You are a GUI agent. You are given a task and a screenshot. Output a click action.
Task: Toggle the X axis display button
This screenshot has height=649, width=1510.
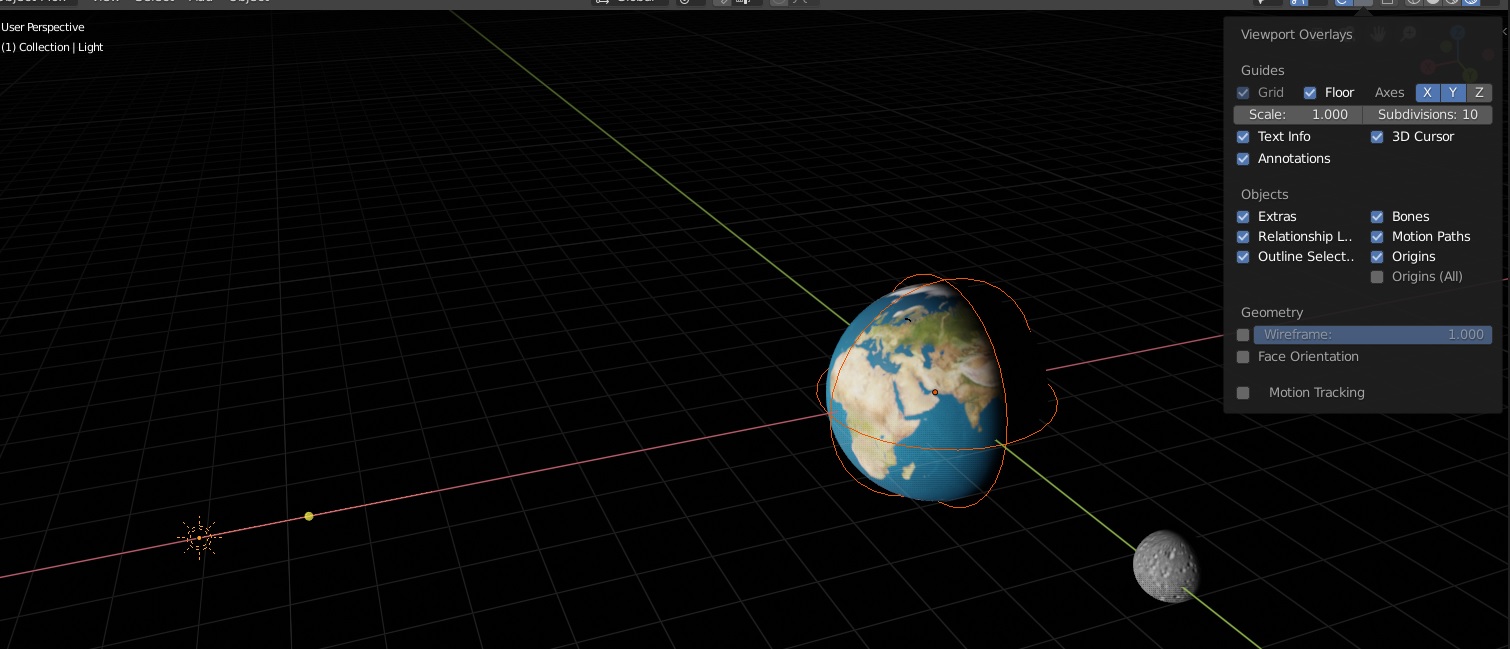[1427, 93]
